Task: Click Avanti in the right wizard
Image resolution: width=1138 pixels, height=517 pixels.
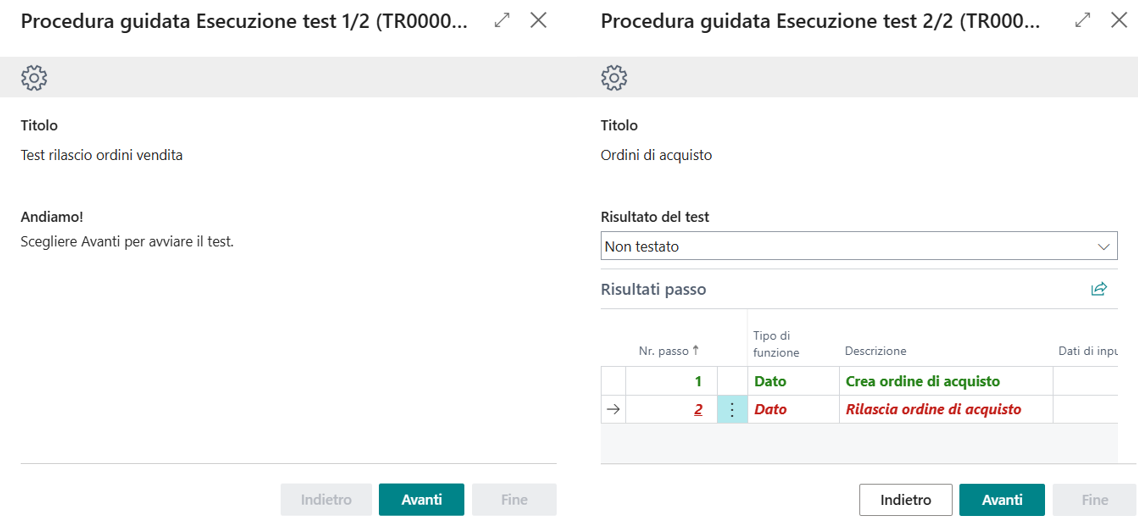Action: (x=1002, y=499)
